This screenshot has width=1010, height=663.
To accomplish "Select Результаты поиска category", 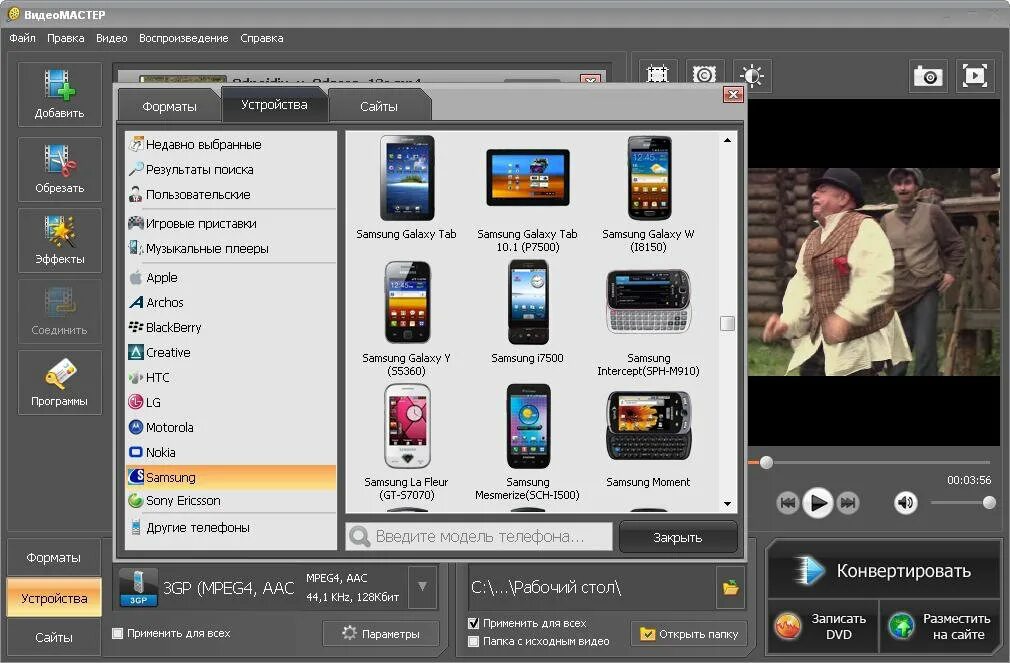I will 231,169.
